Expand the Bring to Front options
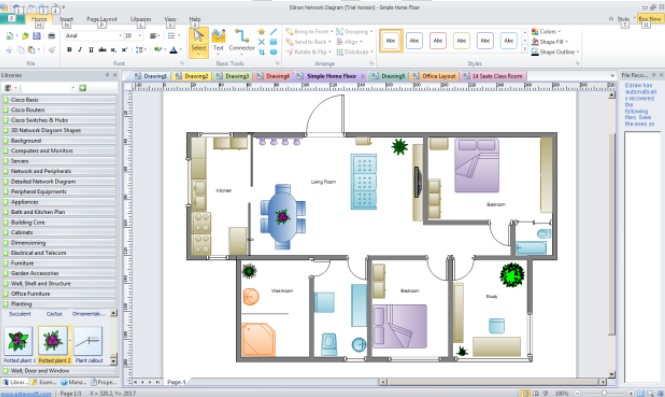Viewport: 665px width, 397px height. (309, 31)
